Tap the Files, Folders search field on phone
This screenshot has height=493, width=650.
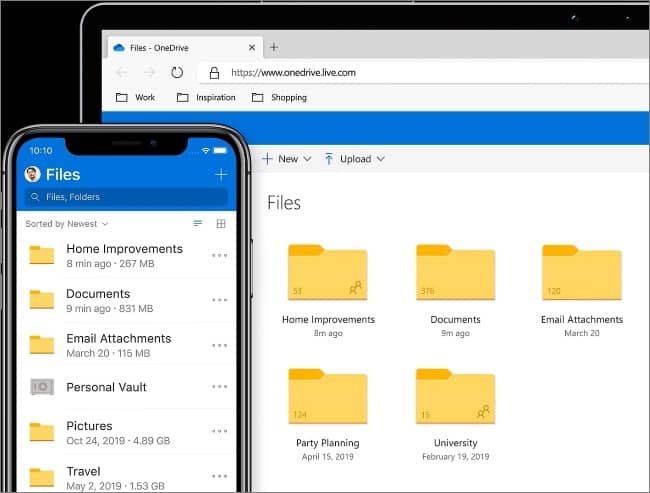[x=126, y=197]
